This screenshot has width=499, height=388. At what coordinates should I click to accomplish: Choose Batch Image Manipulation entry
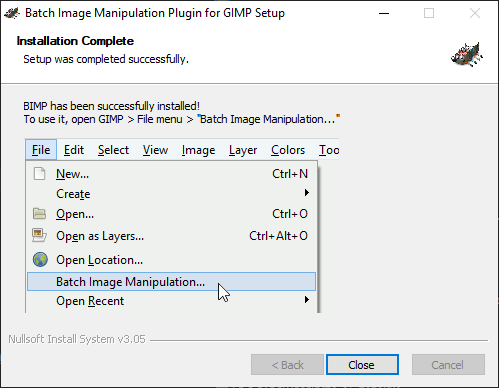171,282
